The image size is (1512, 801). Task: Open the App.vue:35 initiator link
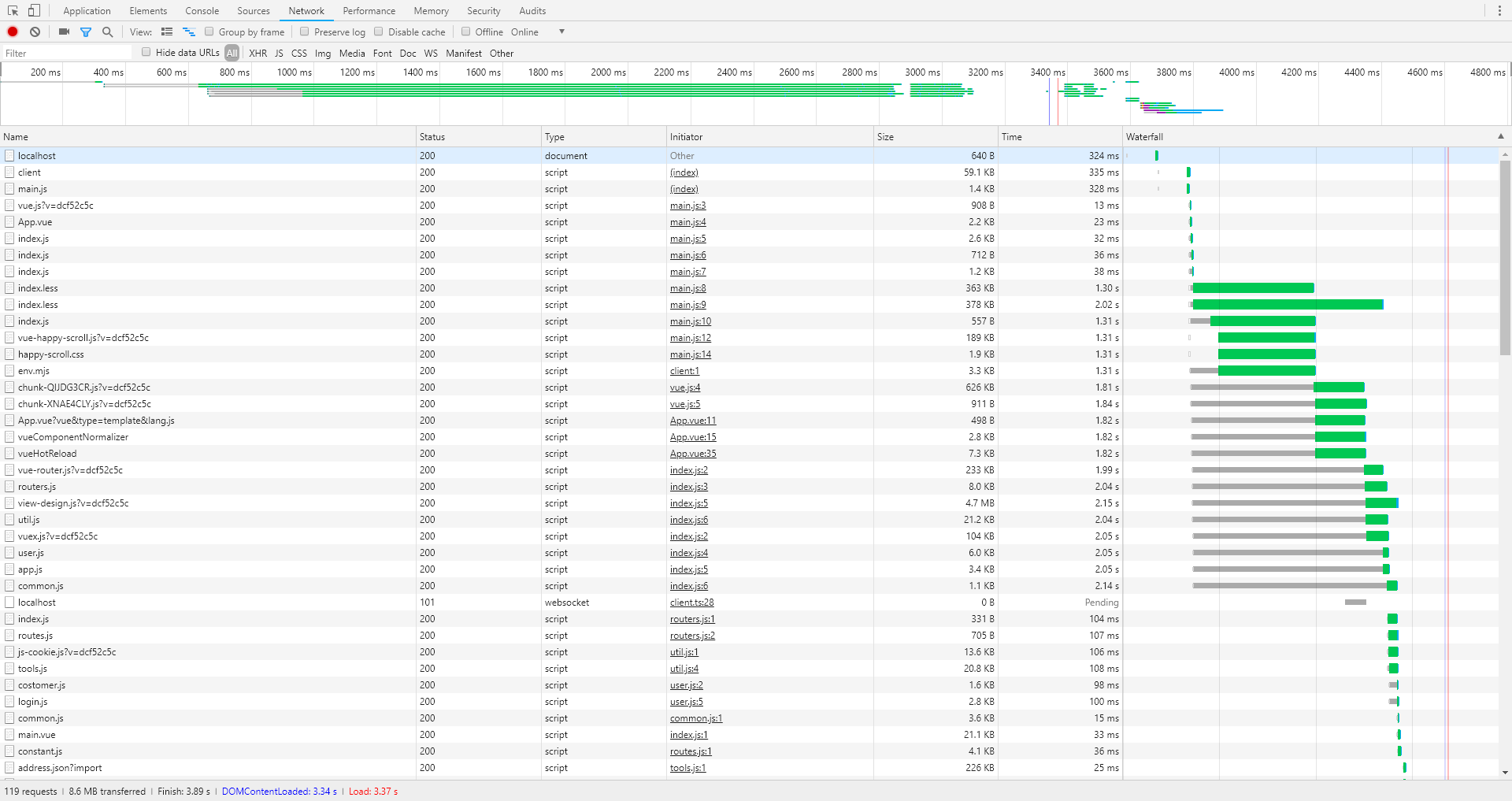693,454
